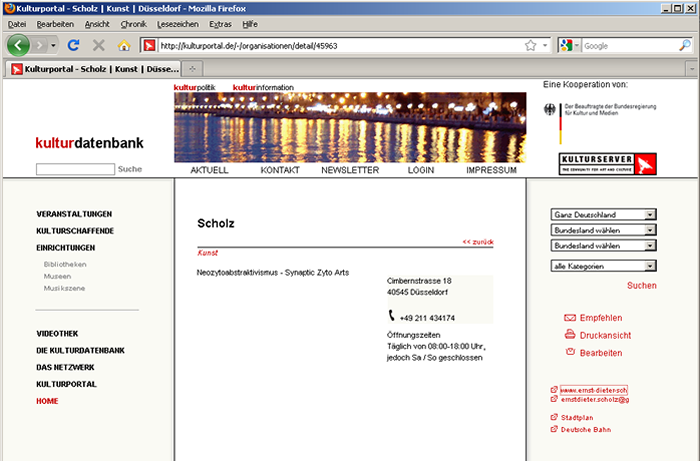The height and width of the screenshot is (461, 700).
Task: Go to the browser home page icon
Action: coord(125,46)
